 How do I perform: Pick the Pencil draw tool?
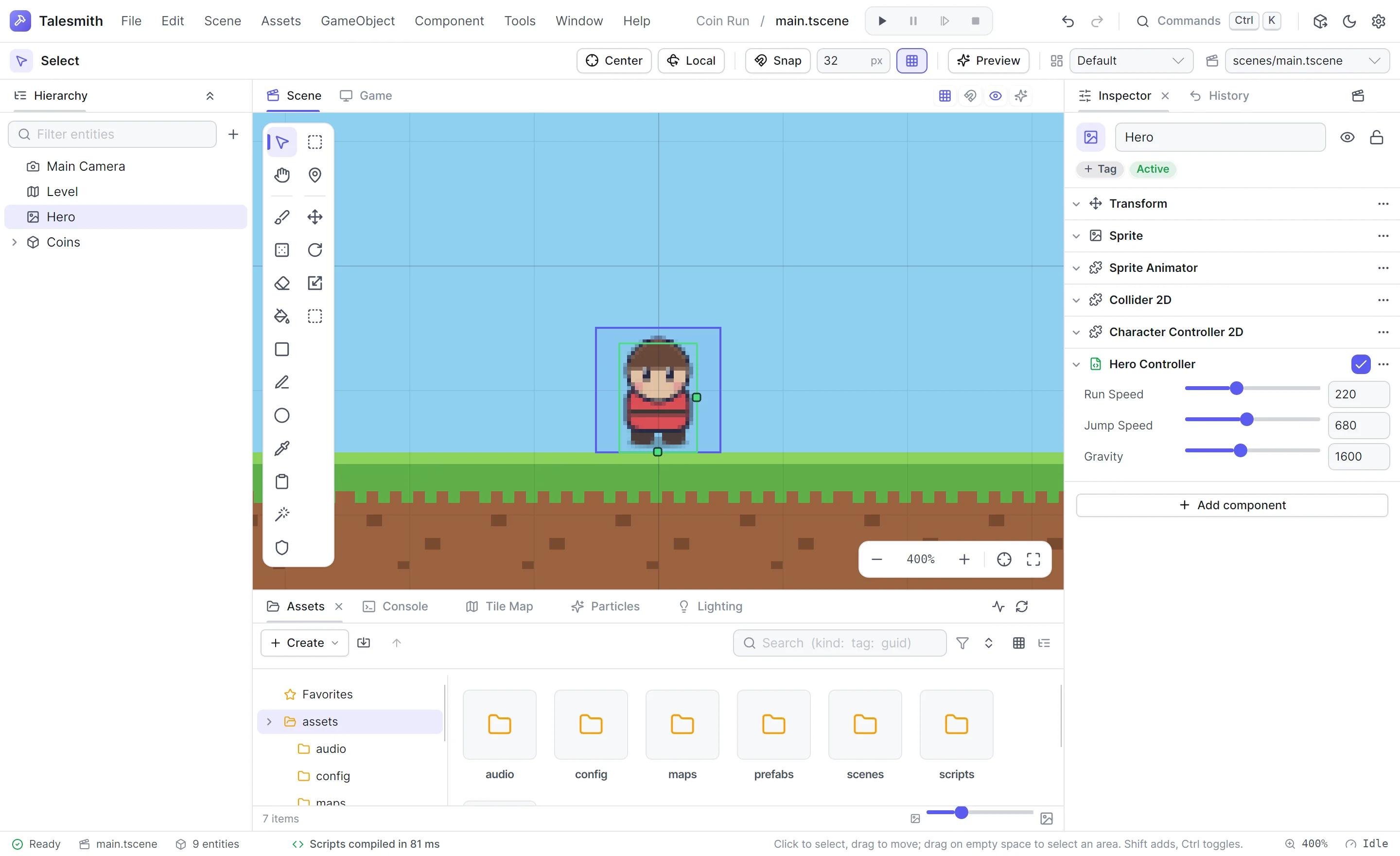click(x=282, y=383)
